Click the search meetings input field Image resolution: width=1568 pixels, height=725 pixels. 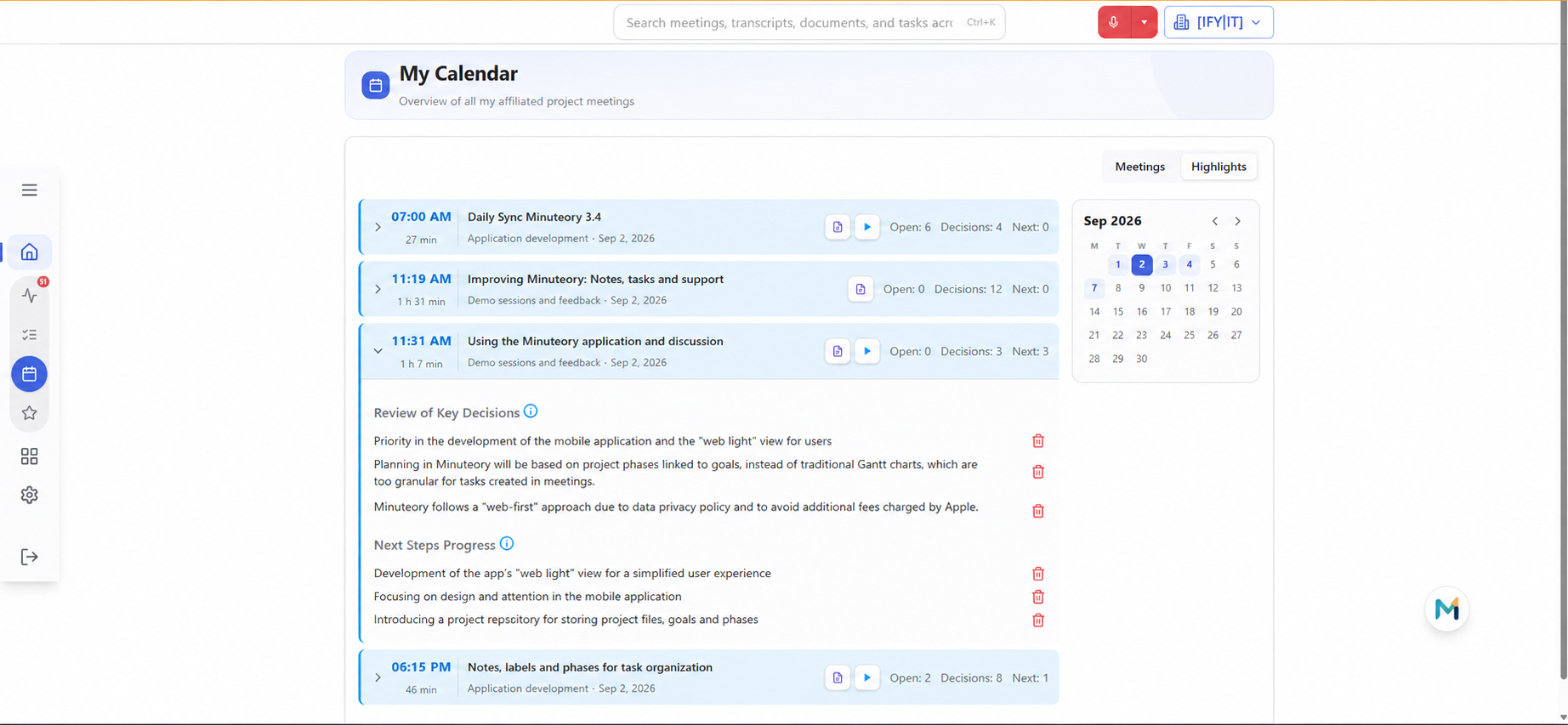point(809,22)
